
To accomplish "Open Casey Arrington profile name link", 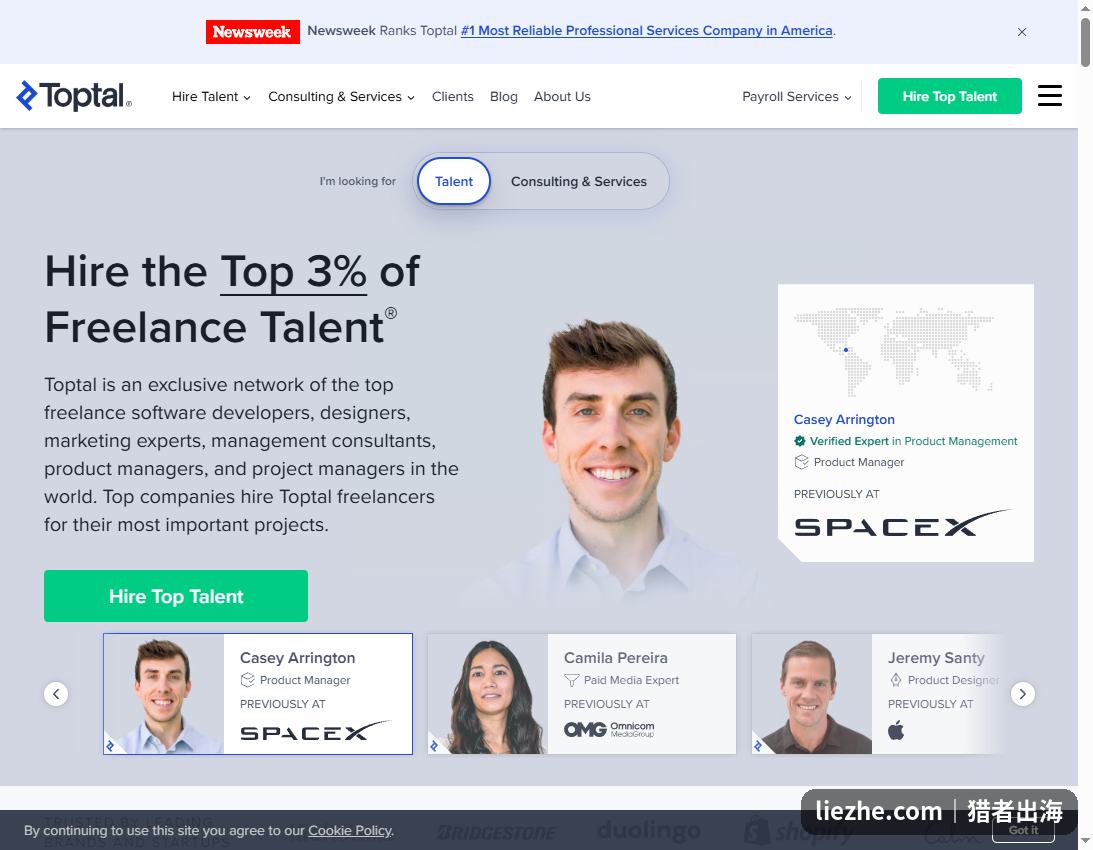I will (844, 419).
